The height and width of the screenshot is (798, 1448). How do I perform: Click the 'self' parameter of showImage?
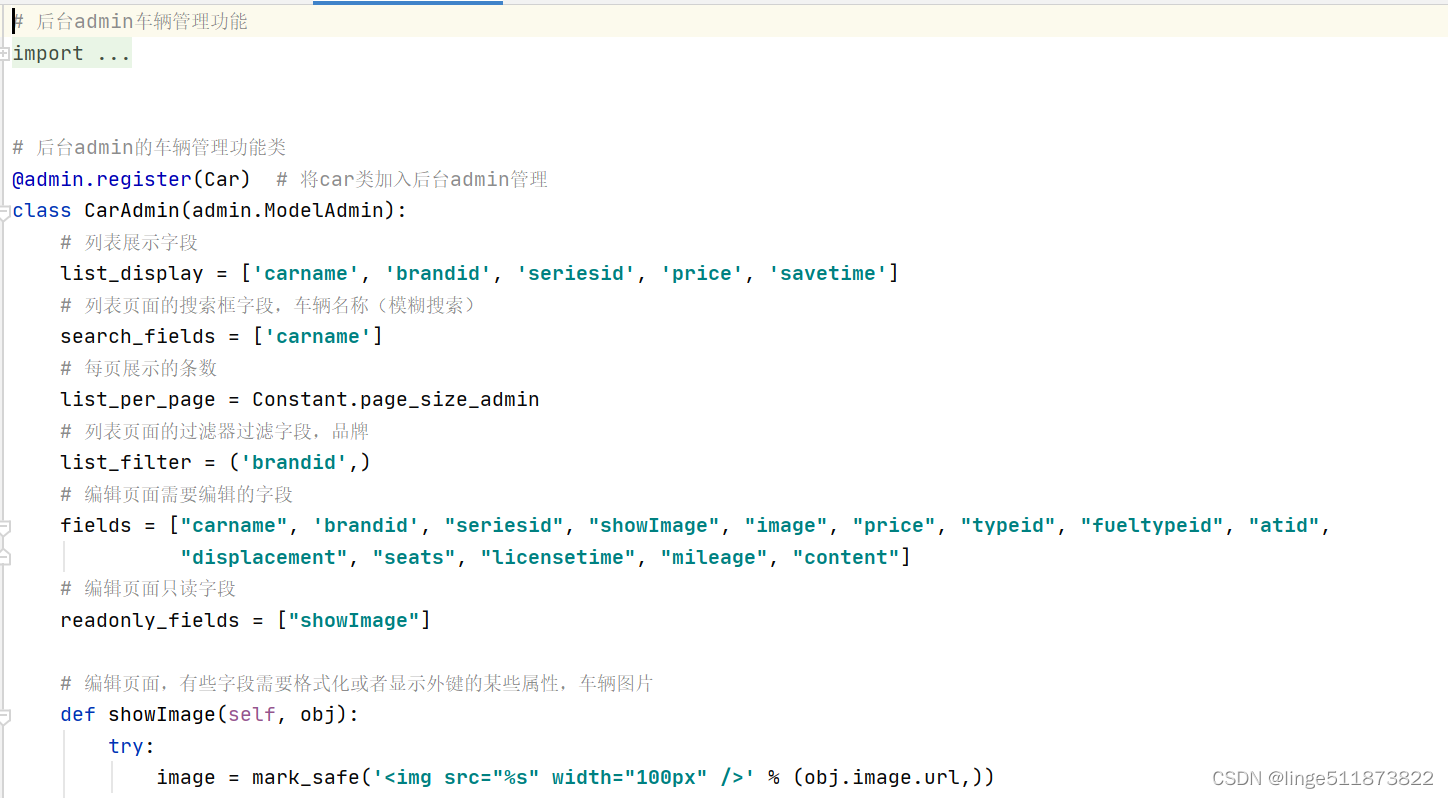252,715
